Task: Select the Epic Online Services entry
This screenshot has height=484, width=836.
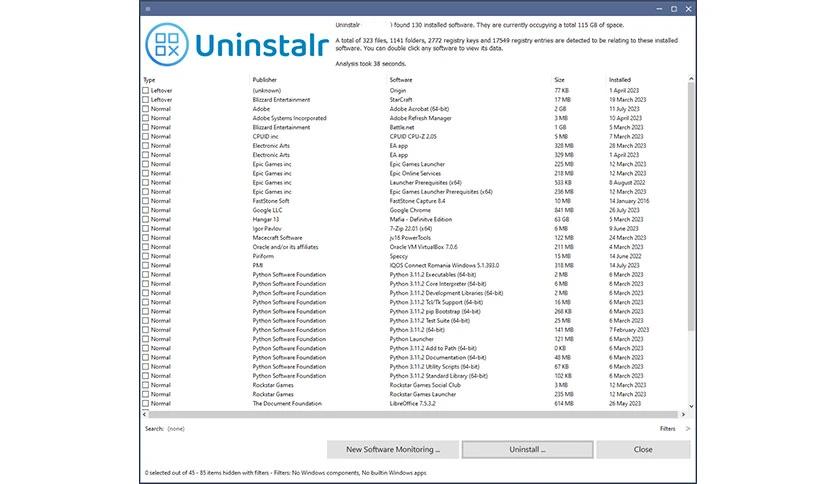Action: [415, 173]
